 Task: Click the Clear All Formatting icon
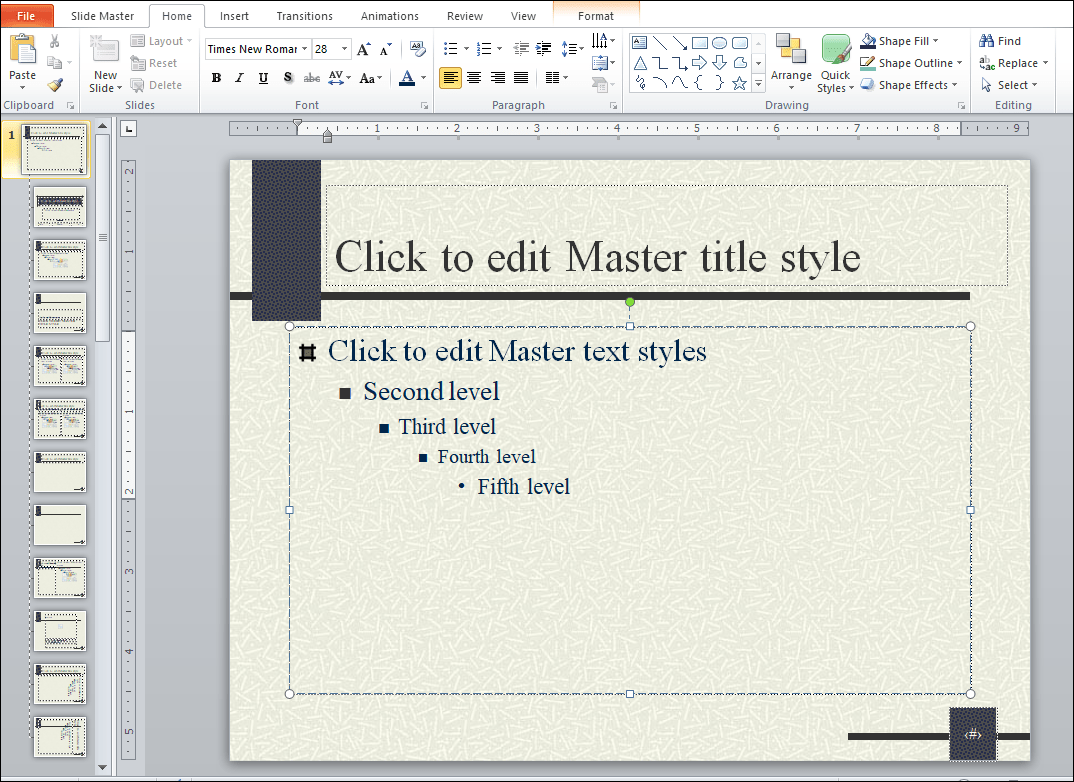click(x=416, y=49)
